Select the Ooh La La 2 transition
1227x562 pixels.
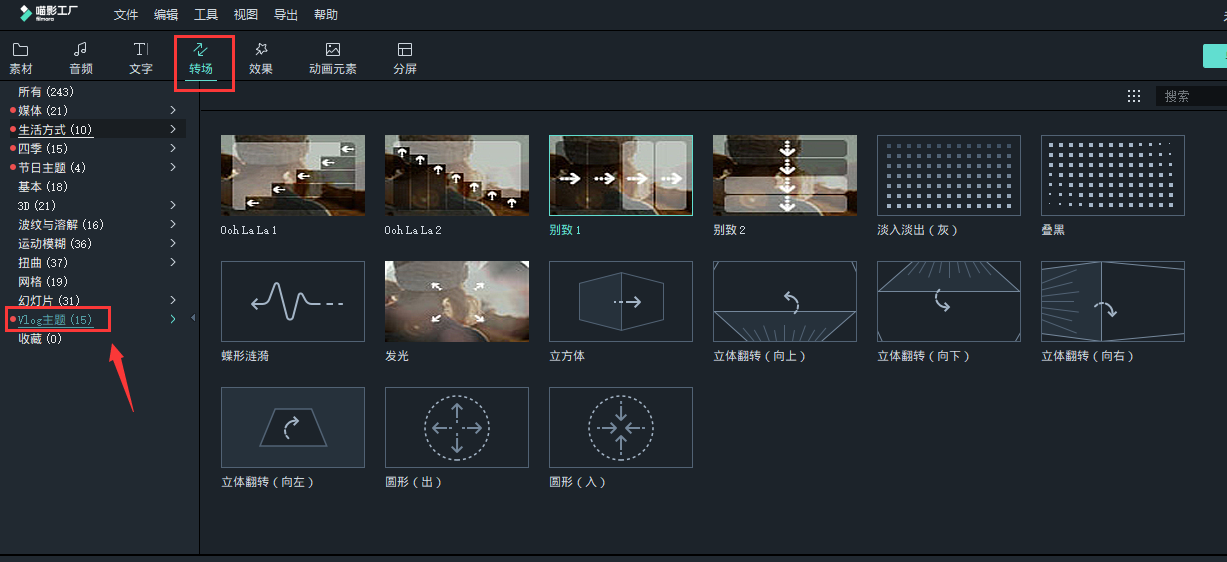[x=457, y=175]
